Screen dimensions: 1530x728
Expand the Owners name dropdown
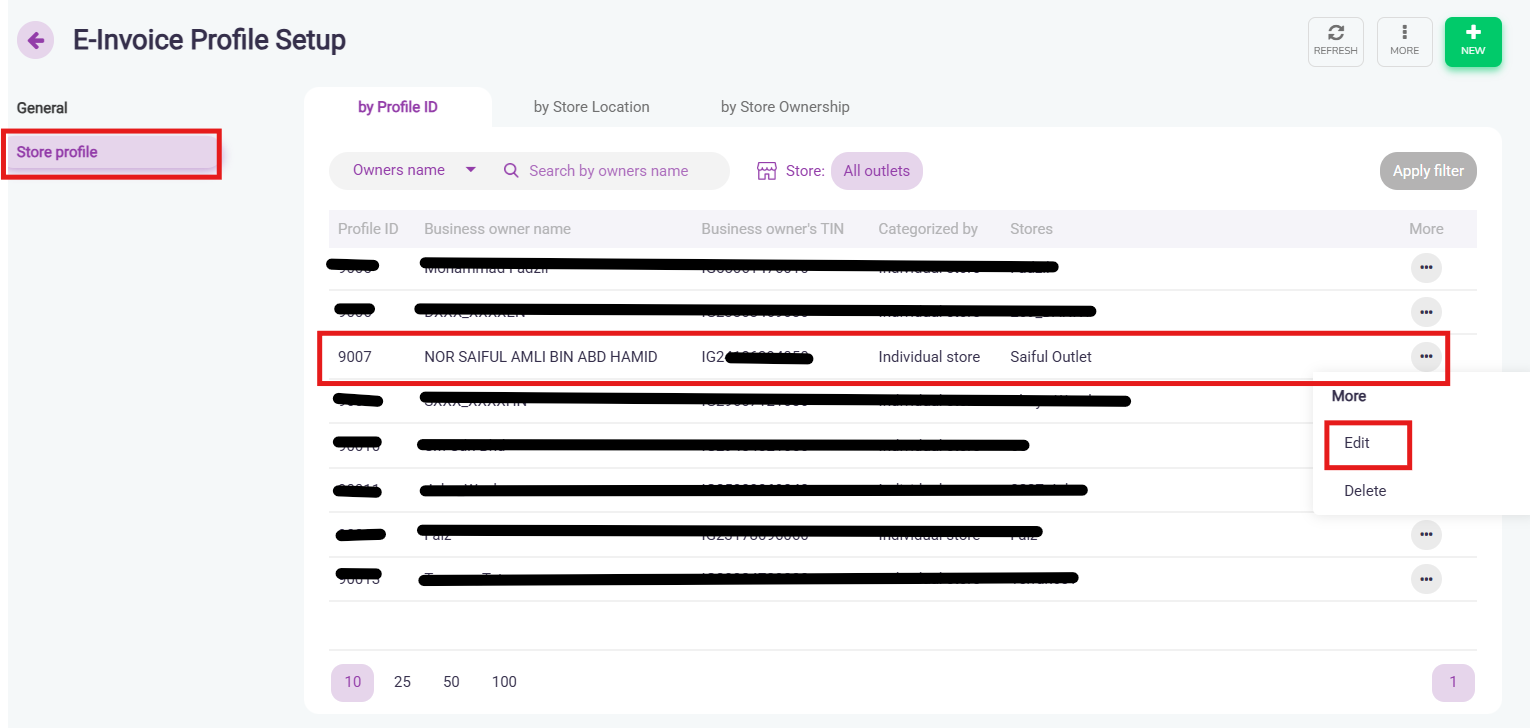click(414, 170)
